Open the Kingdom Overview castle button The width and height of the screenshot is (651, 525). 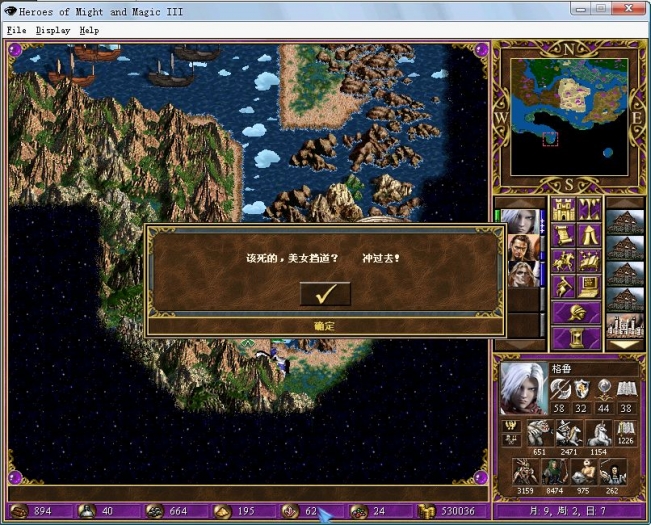(x=563, y=209)
